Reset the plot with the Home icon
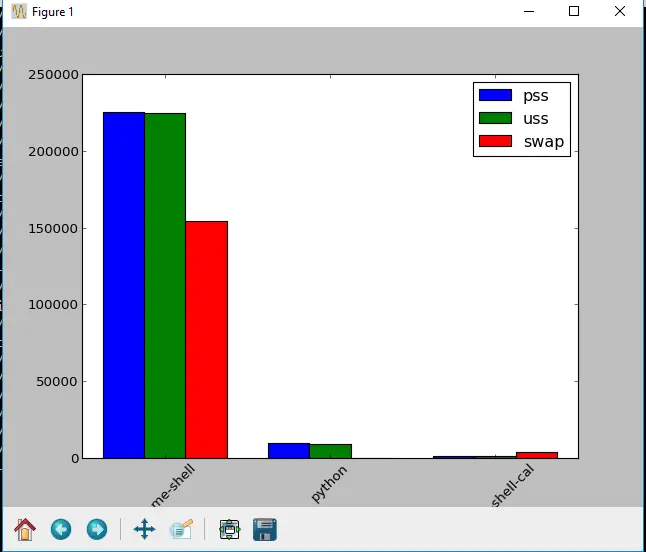 point(24,529)
